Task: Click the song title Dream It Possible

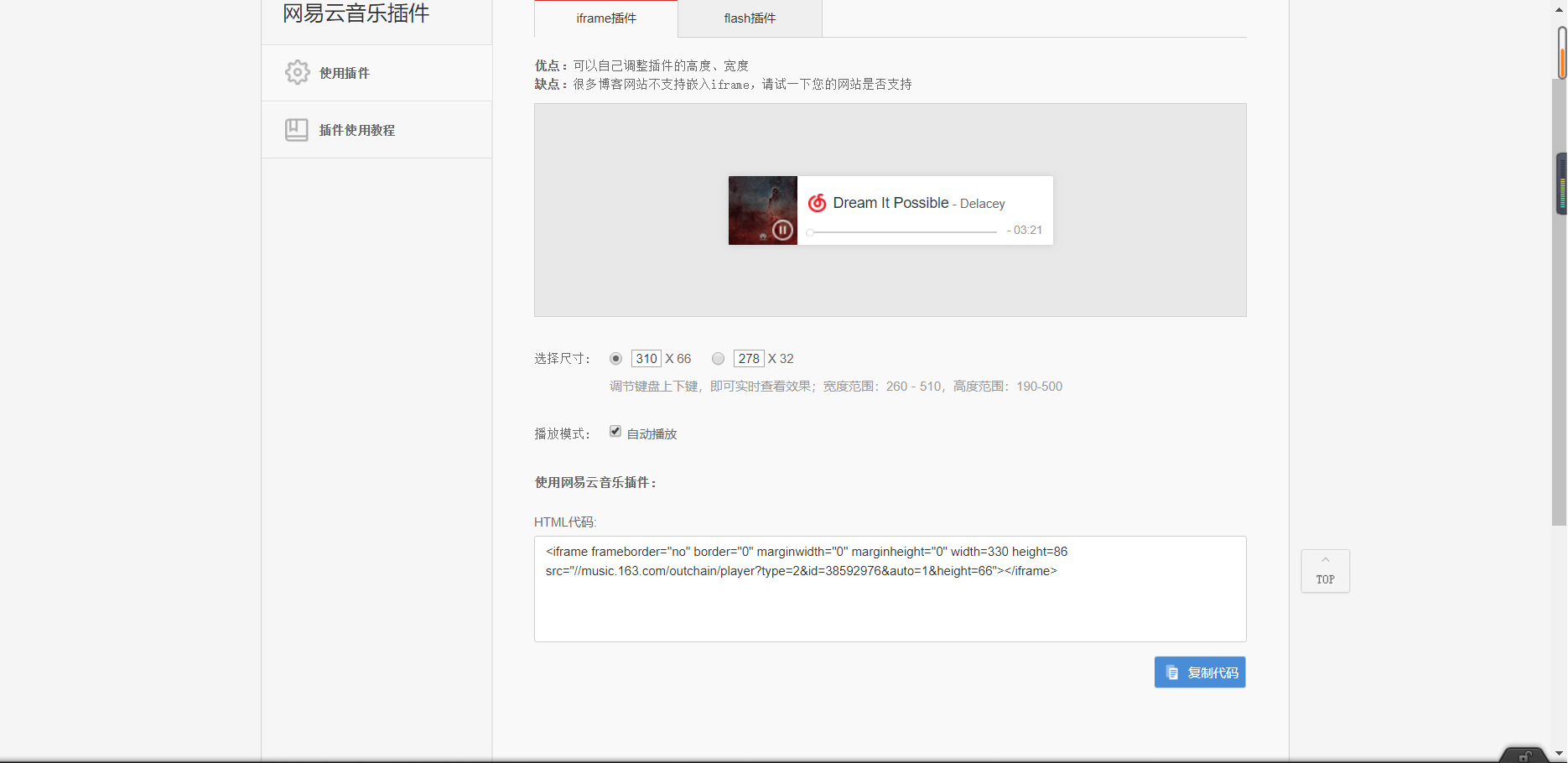Action: pyautogui.click(x=890, y=203)
